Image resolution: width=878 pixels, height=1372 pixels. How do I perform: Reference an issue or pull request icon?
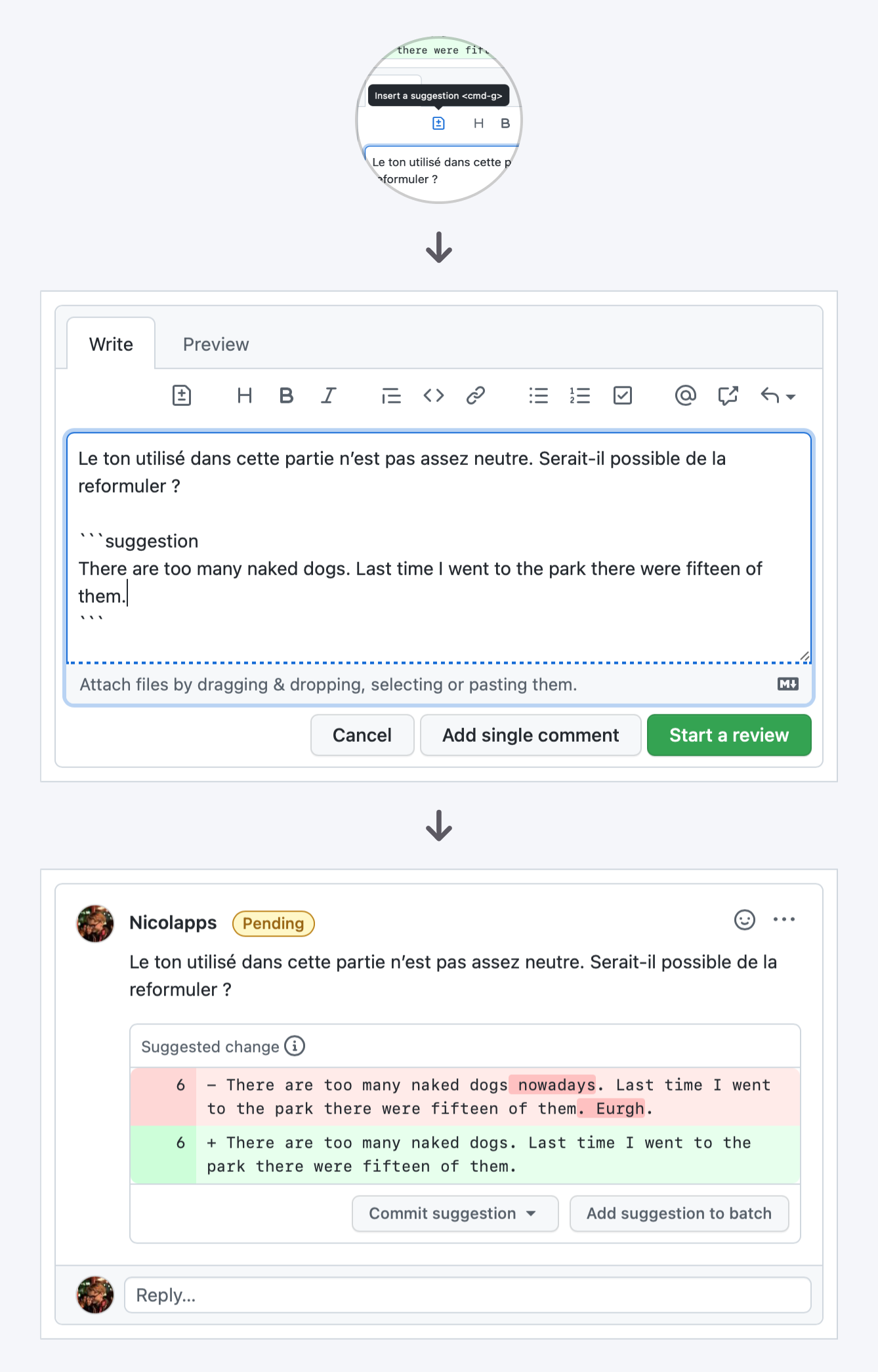click(728, 395)
